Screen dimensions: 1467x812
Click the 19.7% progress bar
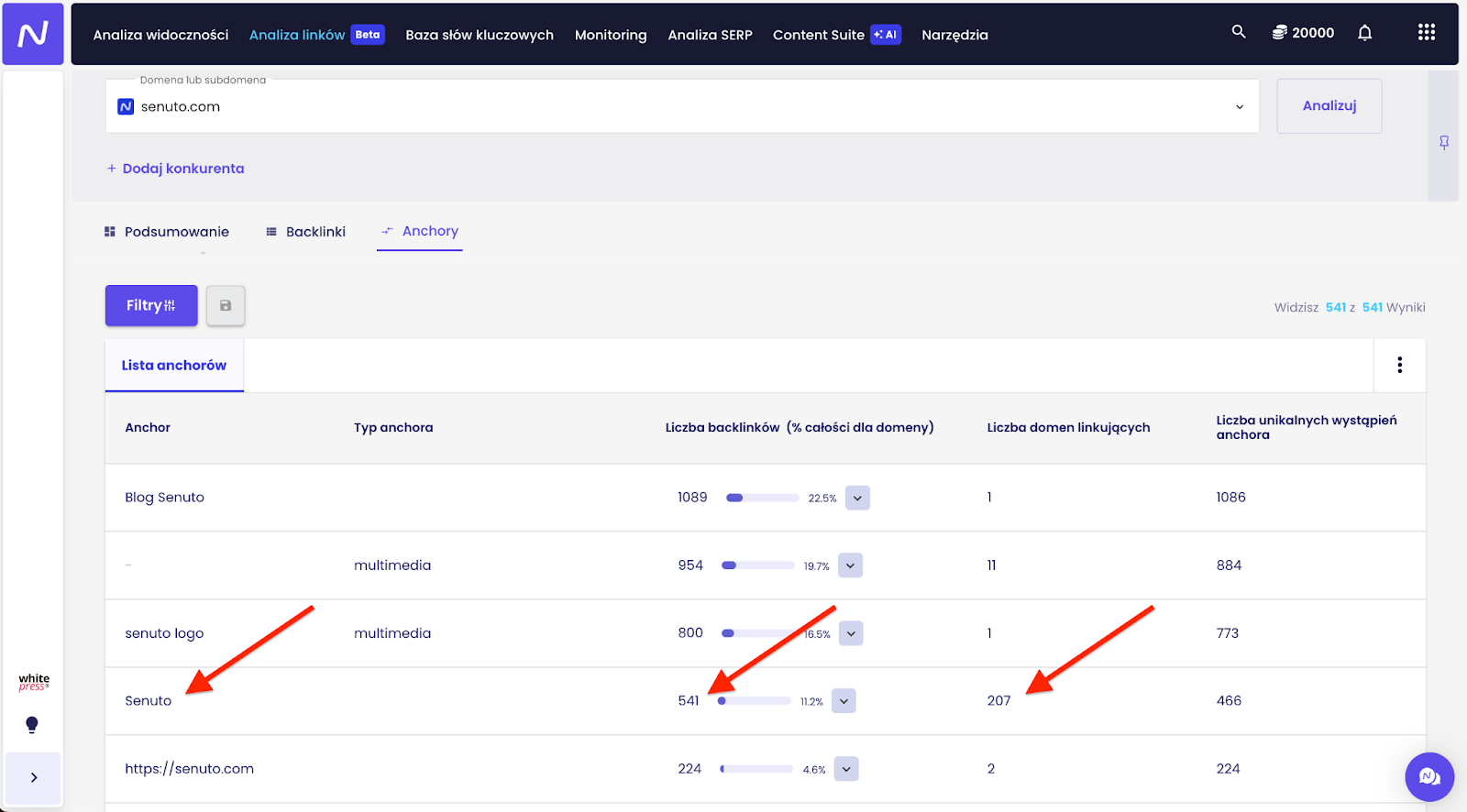(x=757, y=565)
